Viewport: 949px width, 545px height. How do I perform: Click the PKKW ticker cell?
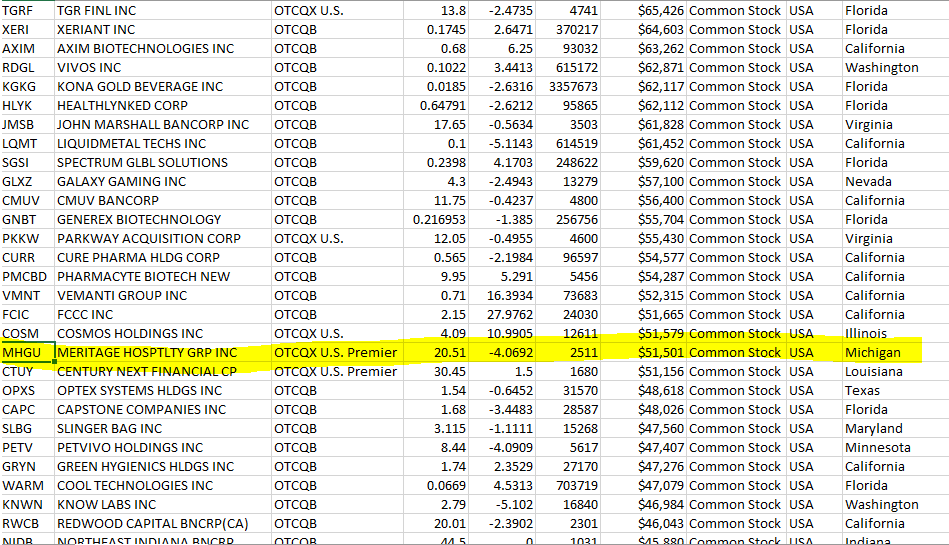[x=27, y=239]
